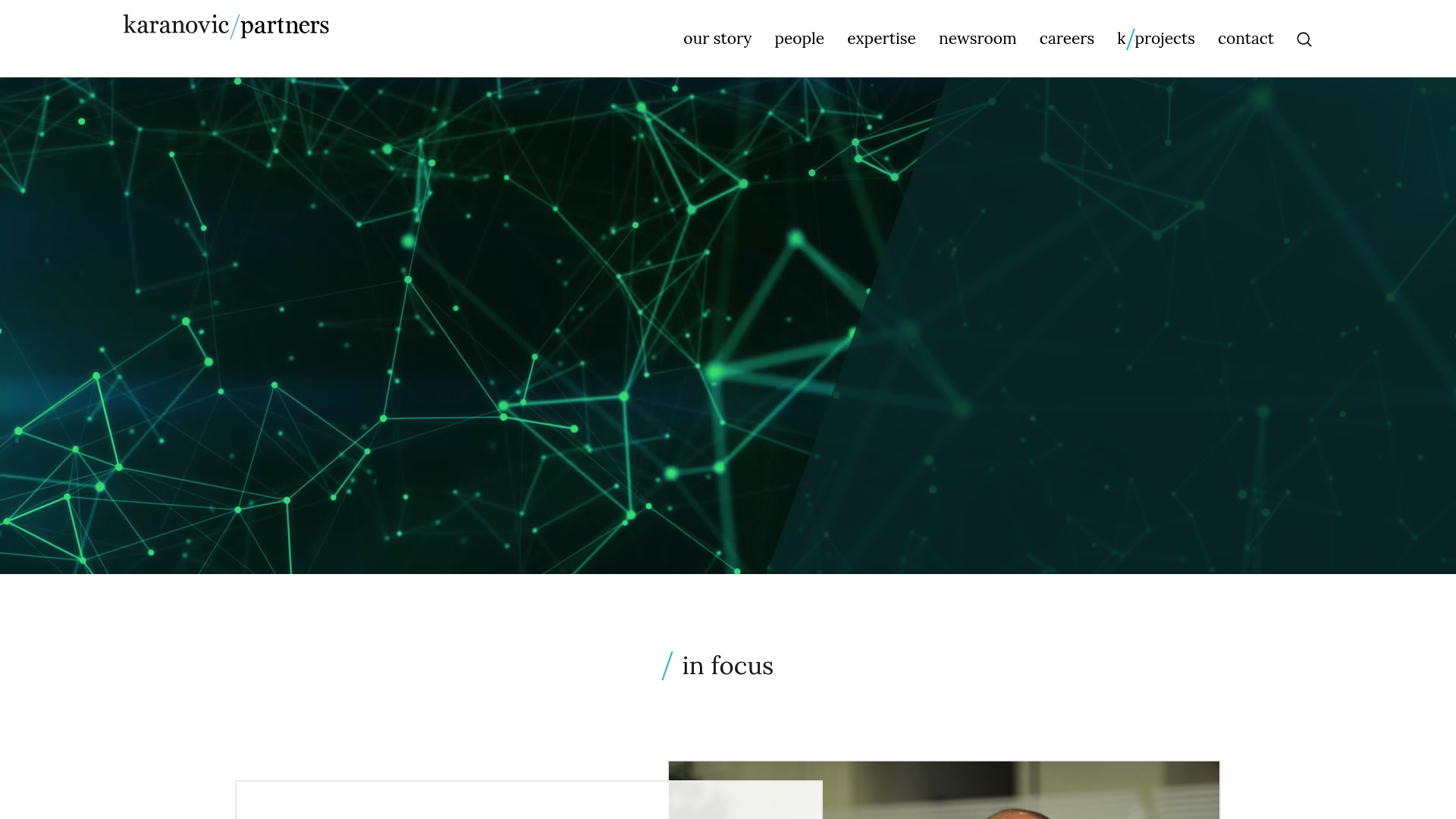Click the blue slash in the site logo
The image size is (1456, 819).
pos(235,27)
